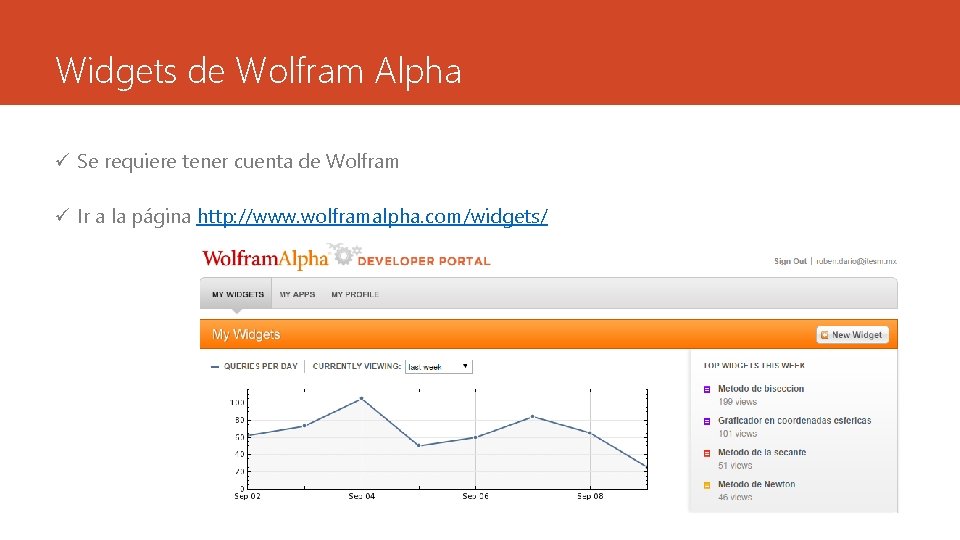Viewport: 960px width, 540px height.
Task: Open the Metodo de la secante widget
Action: (762, 452)
